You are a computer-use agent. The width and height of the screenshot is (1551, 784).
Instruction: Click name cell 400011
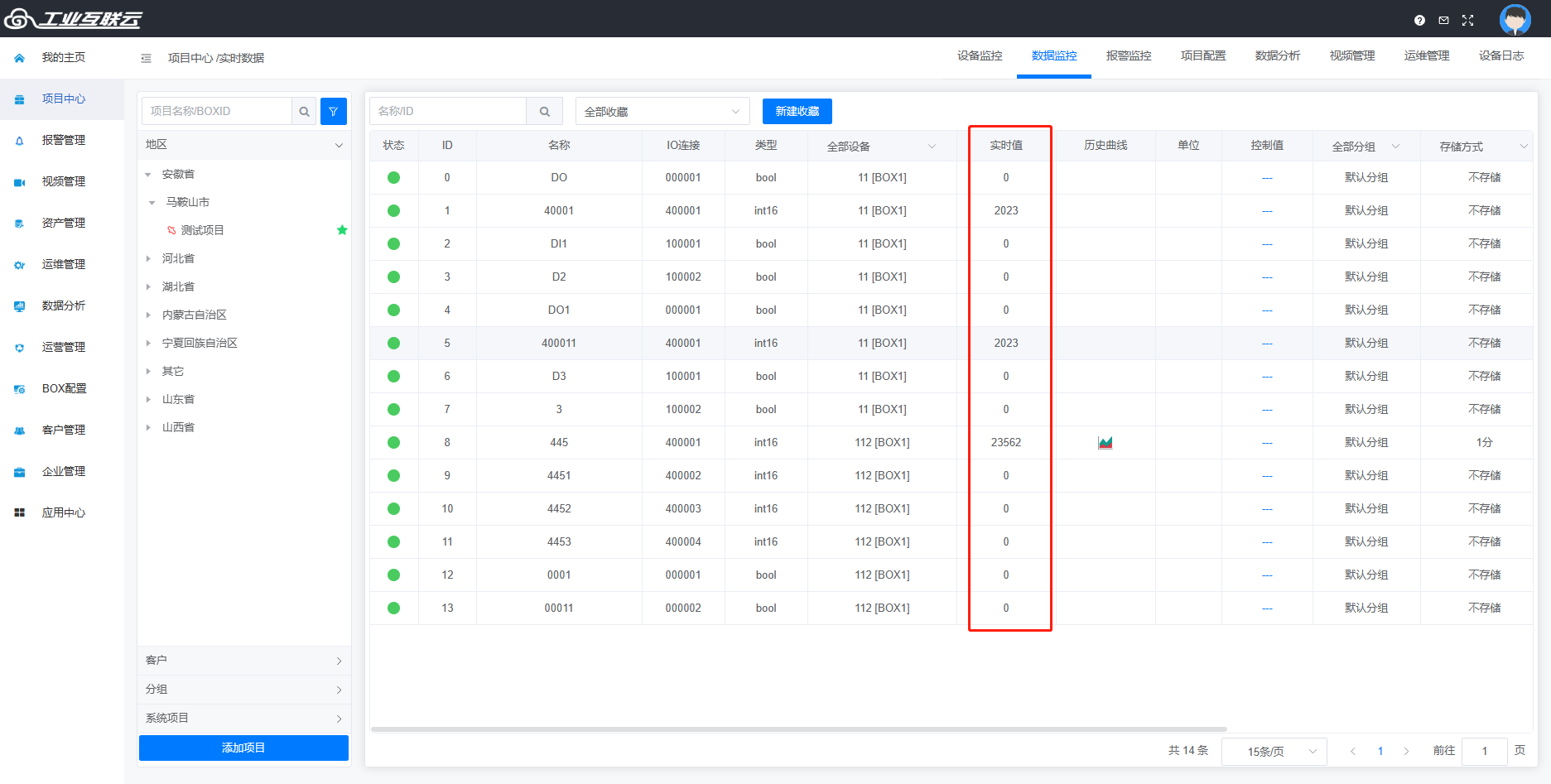point(559,344)
